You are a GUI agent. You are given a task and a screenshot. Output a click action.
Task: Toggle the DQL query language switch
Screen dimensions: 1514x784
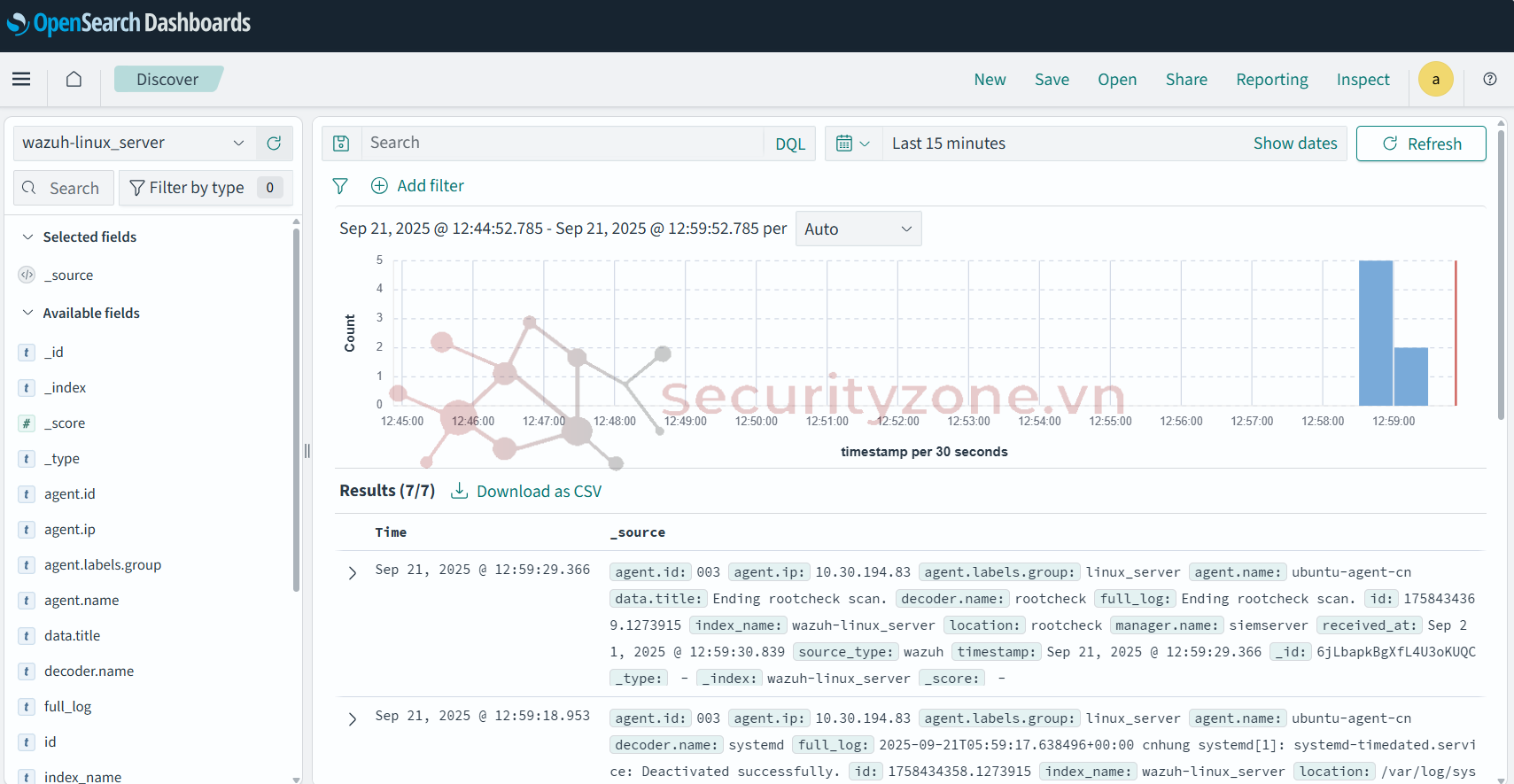coord(789,144)
